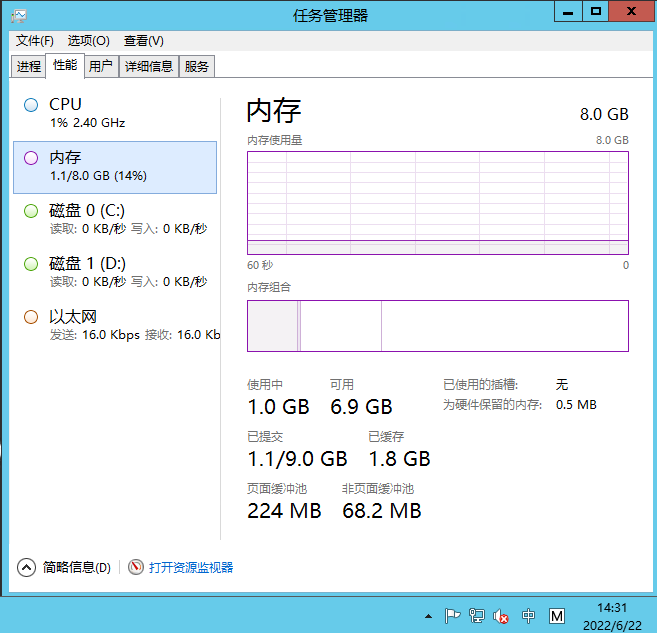Switch to the 进程 tab

tap(29, 67)
